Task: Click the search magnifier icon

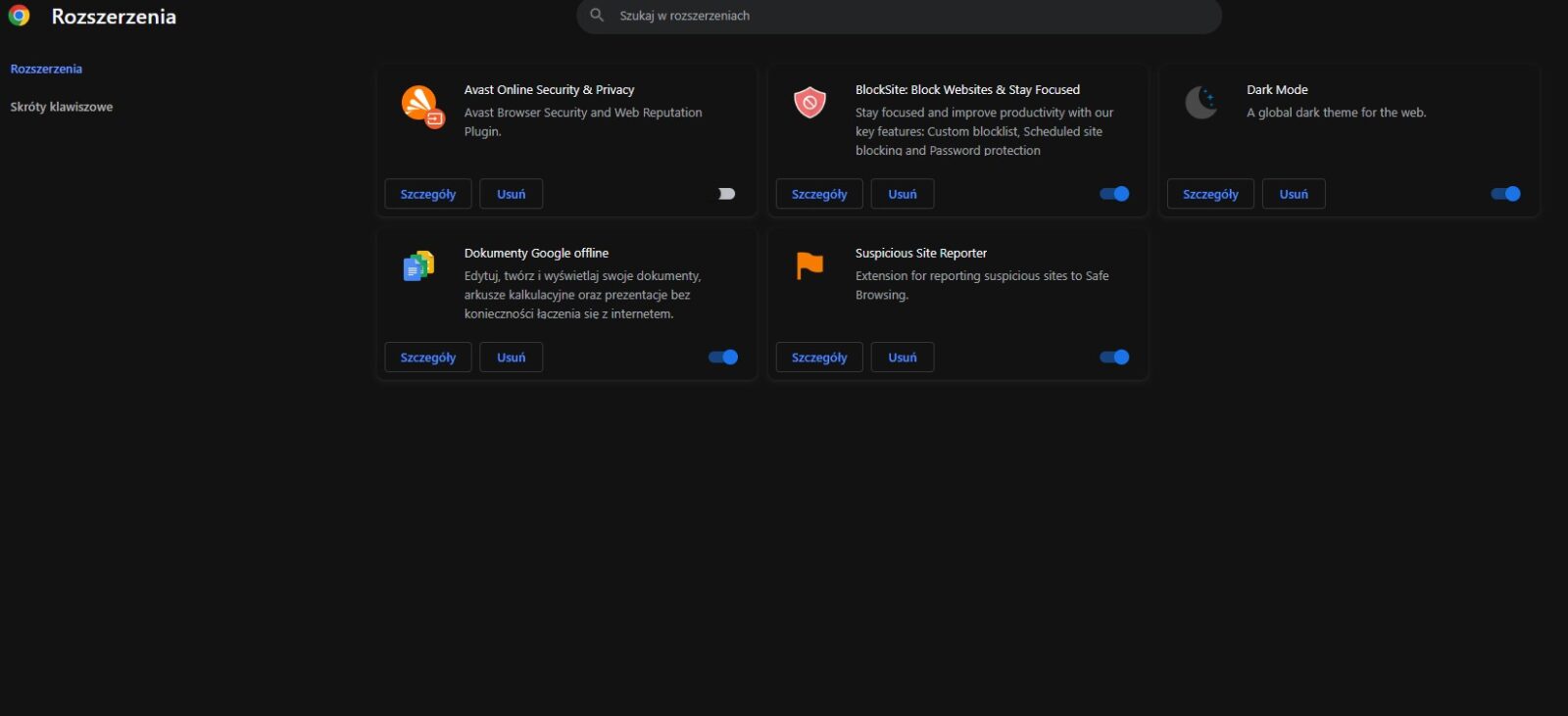Action: (x=597, y=16)
